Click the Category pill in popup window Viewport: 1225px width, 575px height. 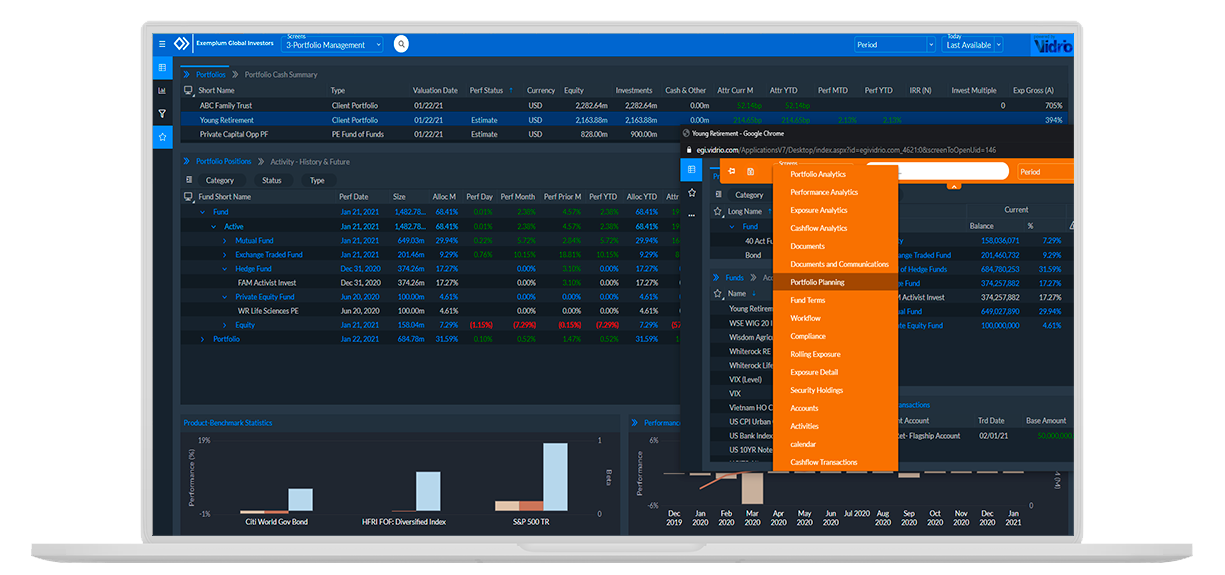click(x=750, y=195)
